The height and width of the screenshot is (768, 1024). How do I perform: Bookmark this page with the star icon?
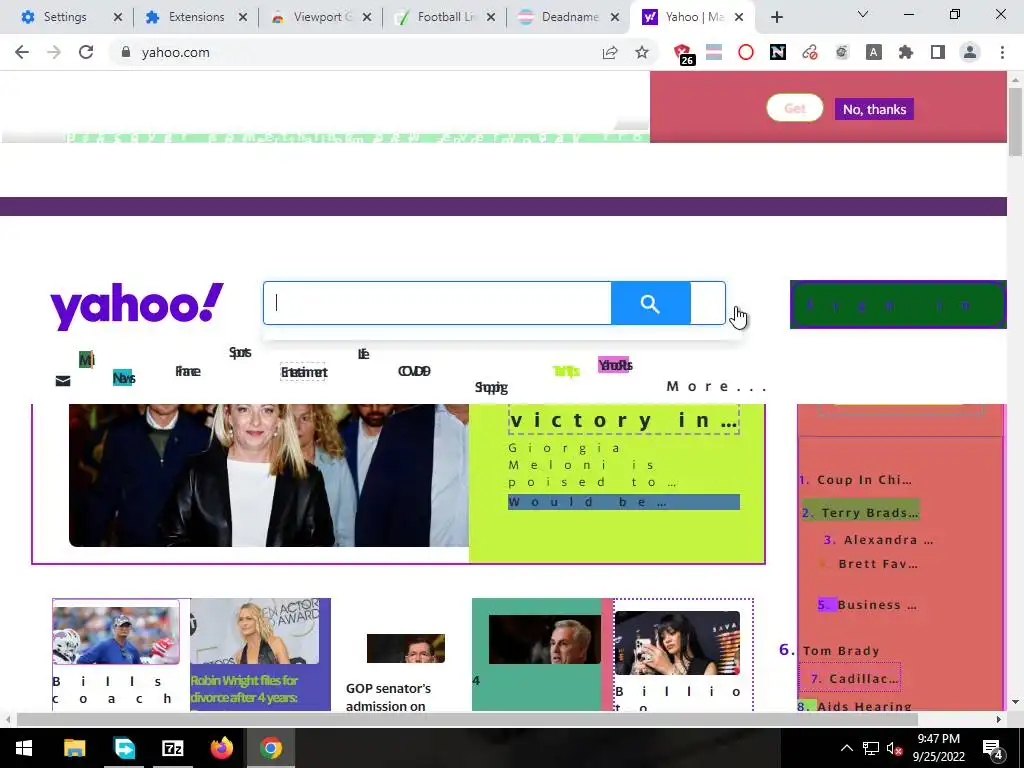(x=642, y=52)
